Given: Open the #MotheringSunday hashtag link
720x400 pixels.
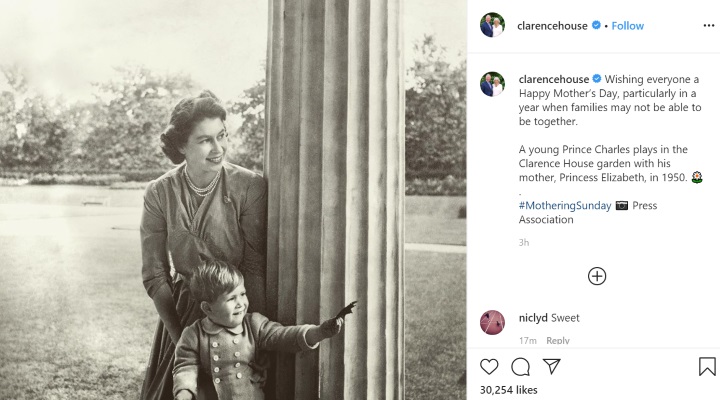Looking at the screenshot, I should 565,205.
